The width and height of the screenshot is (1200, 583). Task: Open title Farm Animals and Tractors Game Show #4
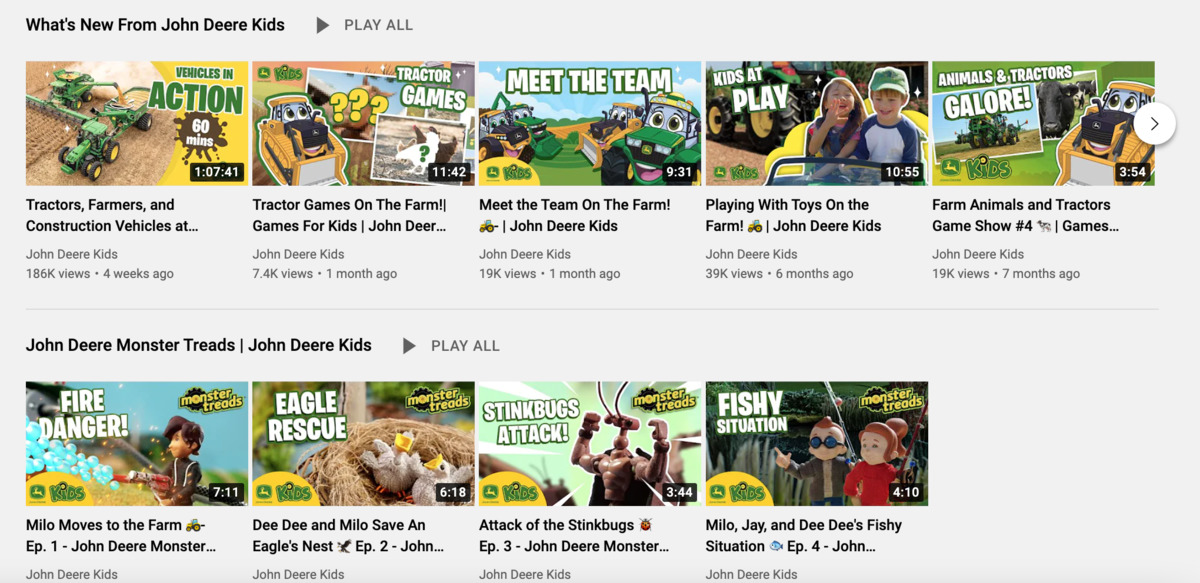tap(1025, 215)
